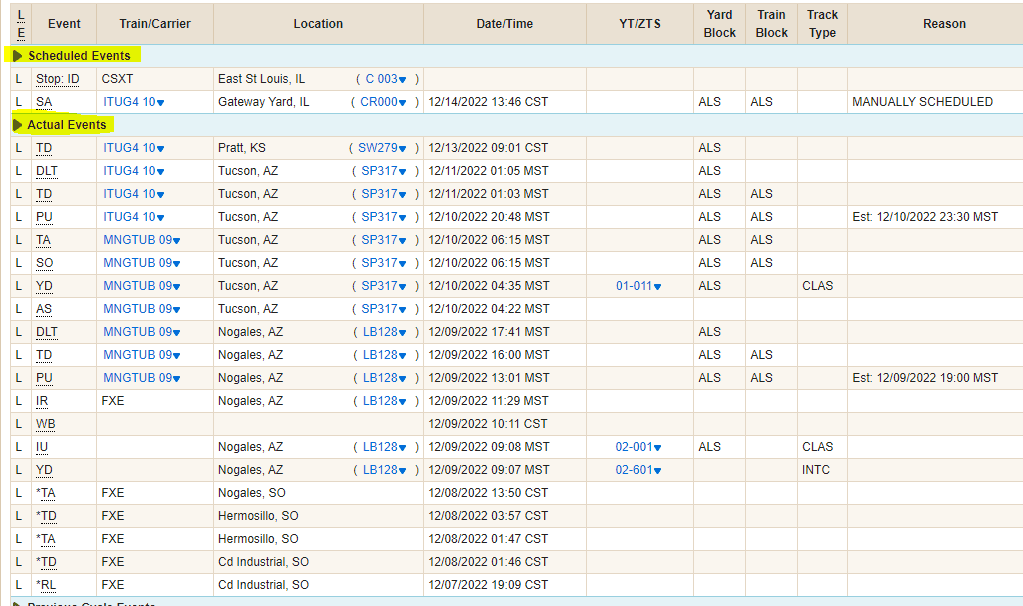Screen dimensions: 1023x606
Task: Collapse the Actual Events section triangle
Action: pyautogui.click(x=18, y=125)
